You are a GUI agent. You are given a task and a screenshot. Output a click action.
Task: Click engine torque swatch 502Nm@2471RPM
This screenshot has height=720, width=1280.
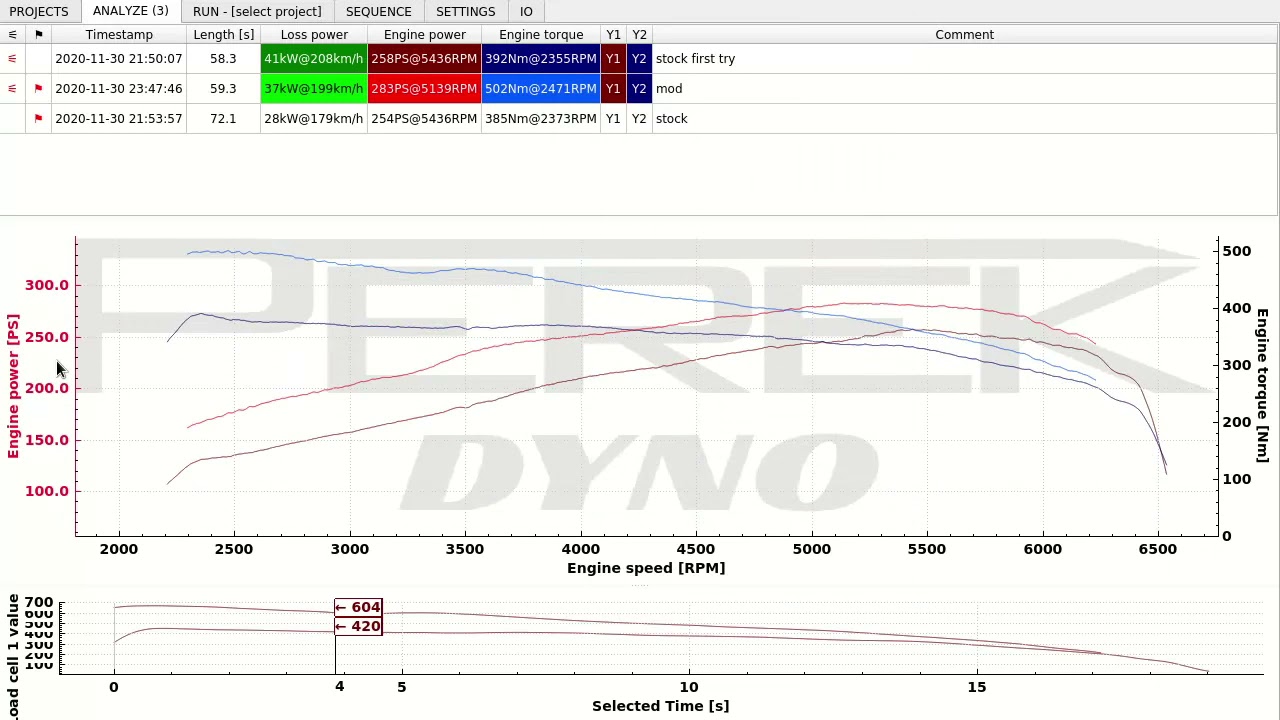[541, 88]
